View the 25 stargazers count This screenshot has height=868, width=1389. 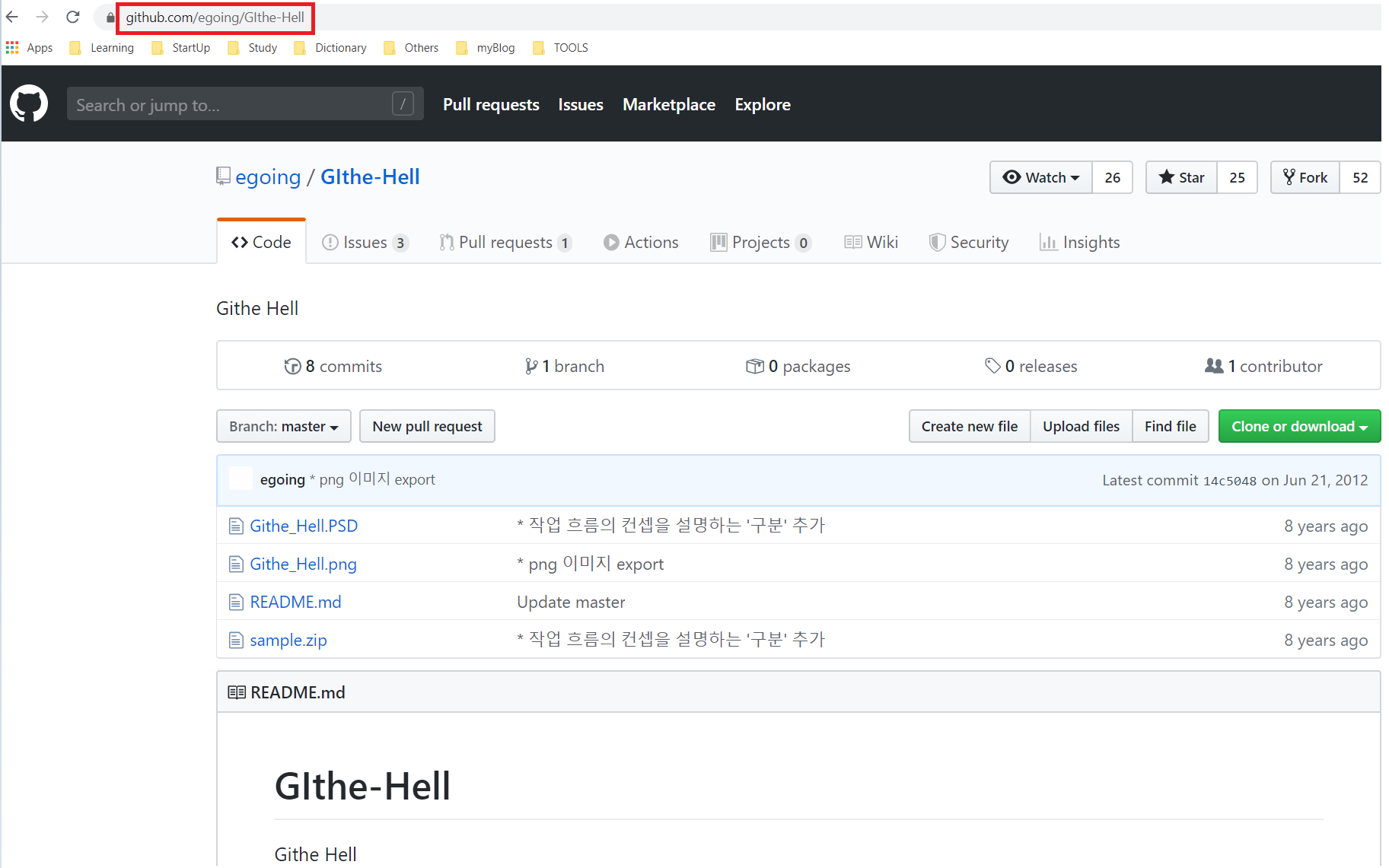click(x=1237, y=177)
